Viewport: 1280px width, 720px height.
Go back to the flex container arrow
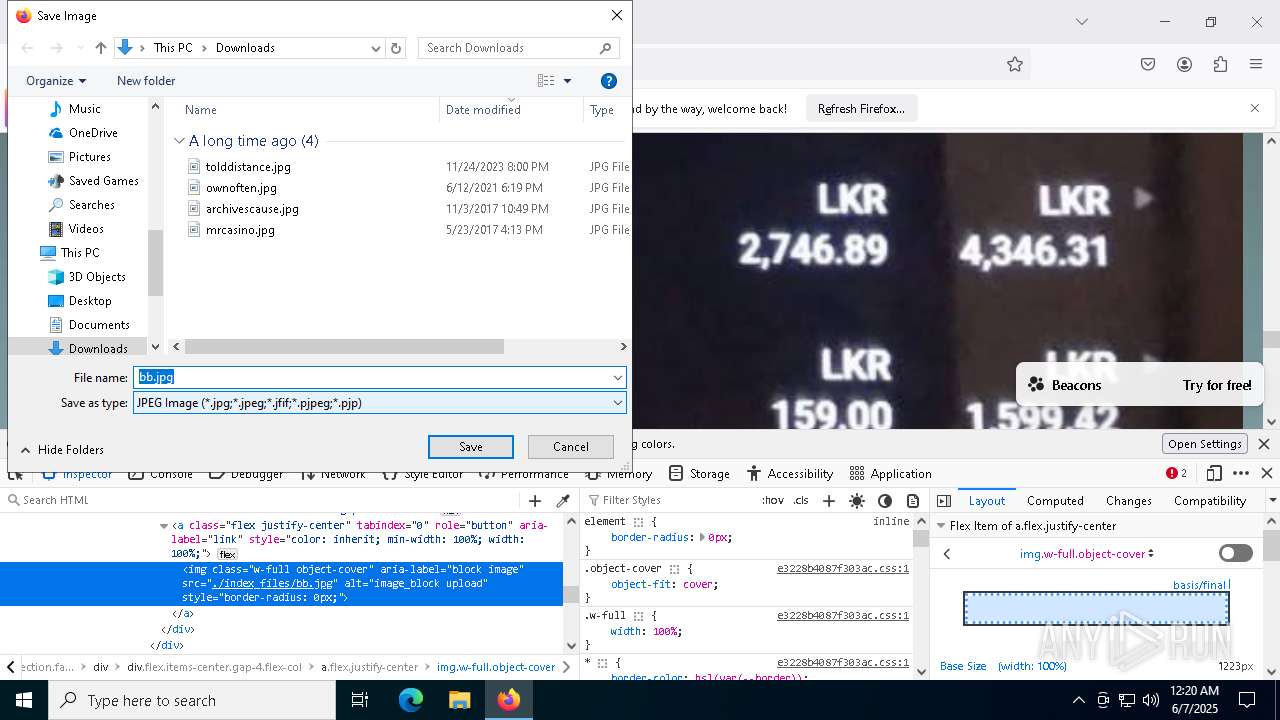pos(947,554)
